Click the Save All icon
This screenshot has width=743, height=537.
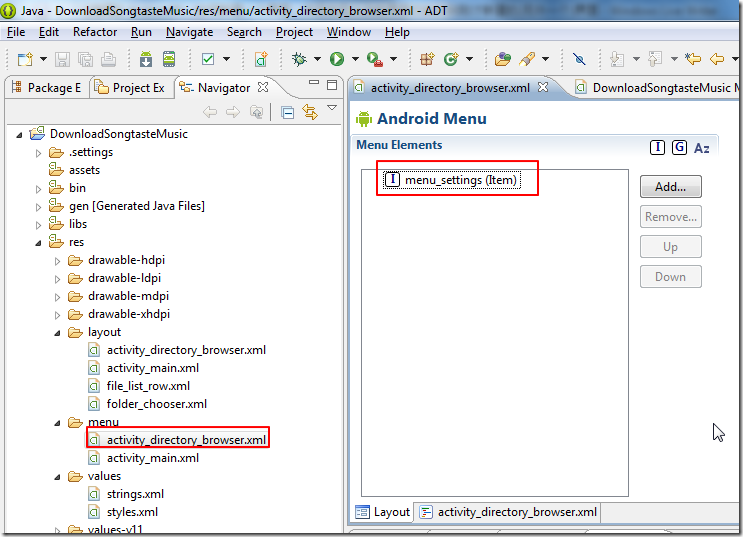[85, 59]
